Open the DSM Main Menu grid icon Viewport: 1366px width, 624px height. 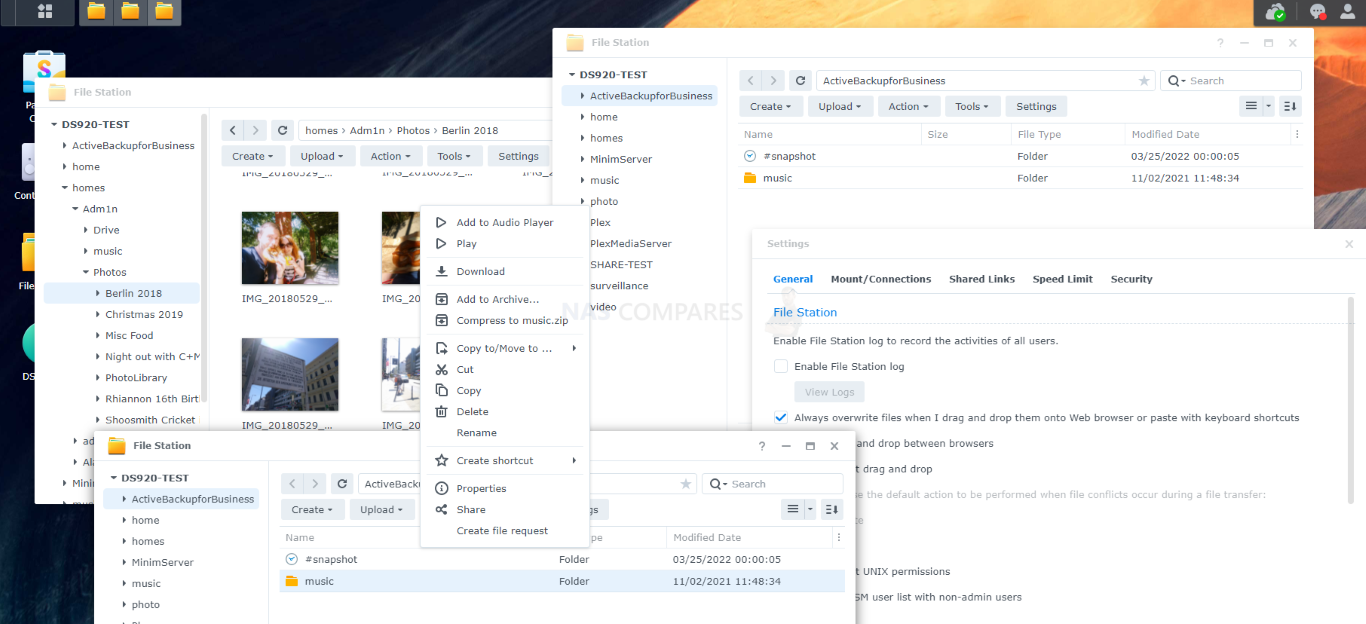(x=45, y=12)
